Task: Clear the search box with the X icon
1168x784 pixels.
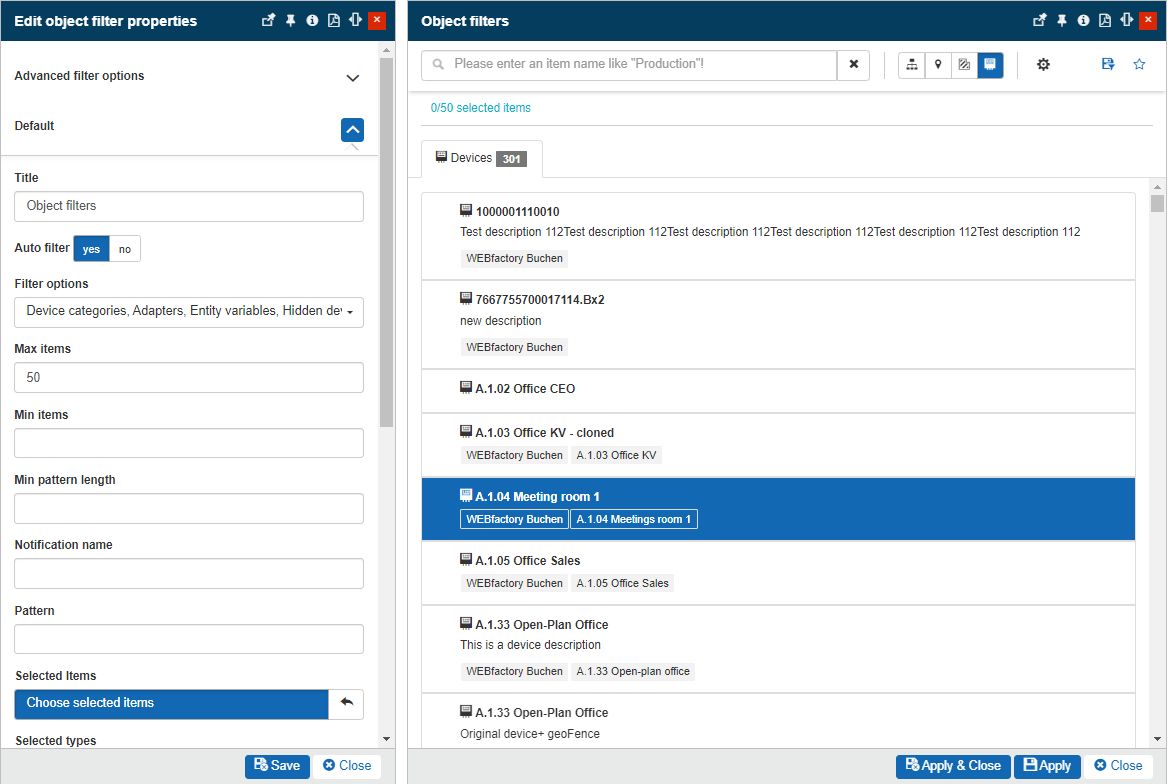Action: click(x=853, y=65)
